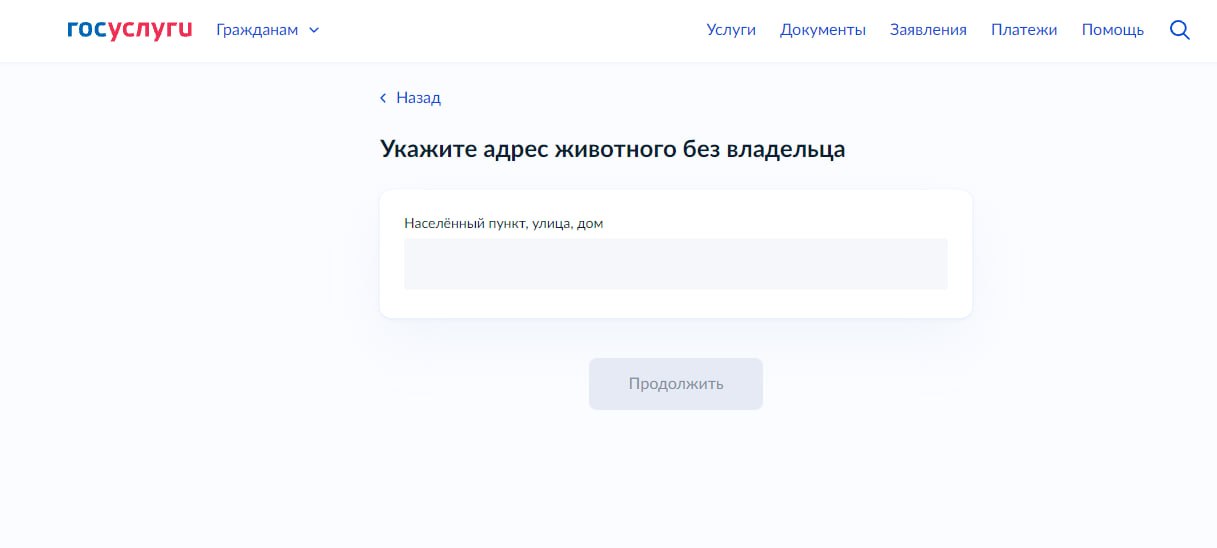The width and height of the screenshot is (1217, 548).
Task: Navigate to Платежи
Action: tap(1023, 30)
